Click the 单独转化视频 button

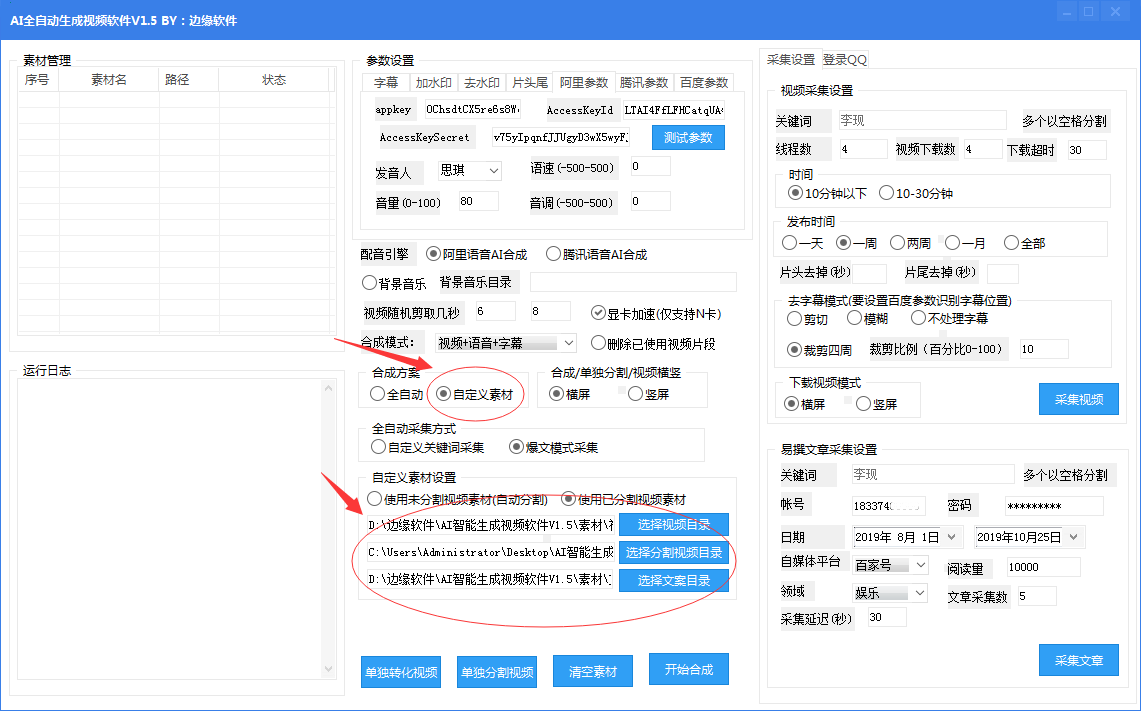click(402, 672)
